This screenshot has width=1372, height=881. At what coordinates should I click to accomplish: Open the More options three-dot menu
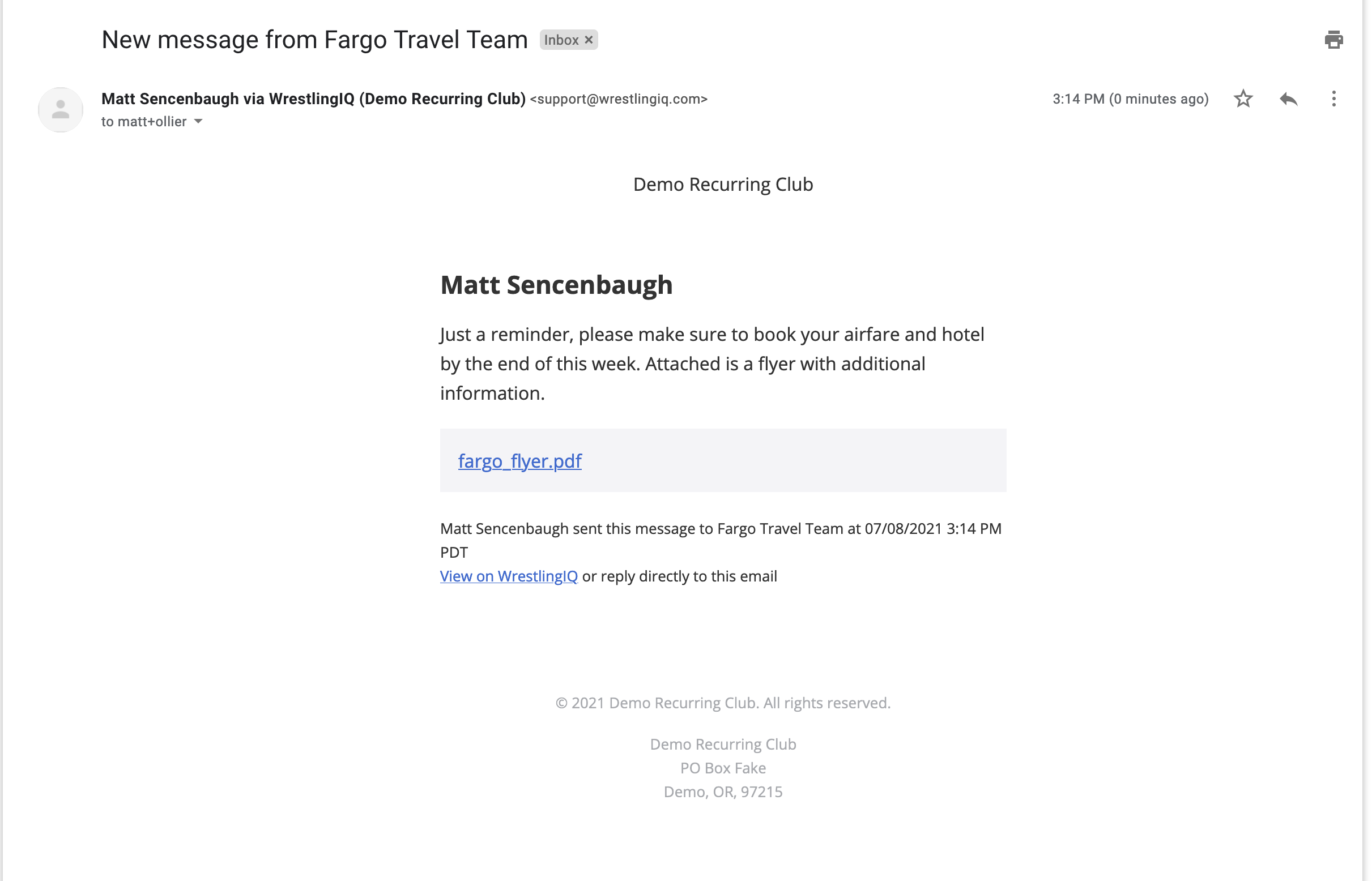coord(1333,99)
